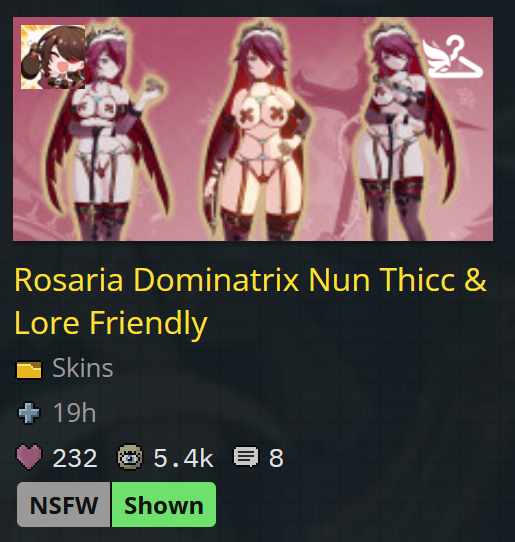515x542 pixels.
Task: Open the submitter's avatar on the thumbnail
Action: click(x=53, y=57)
